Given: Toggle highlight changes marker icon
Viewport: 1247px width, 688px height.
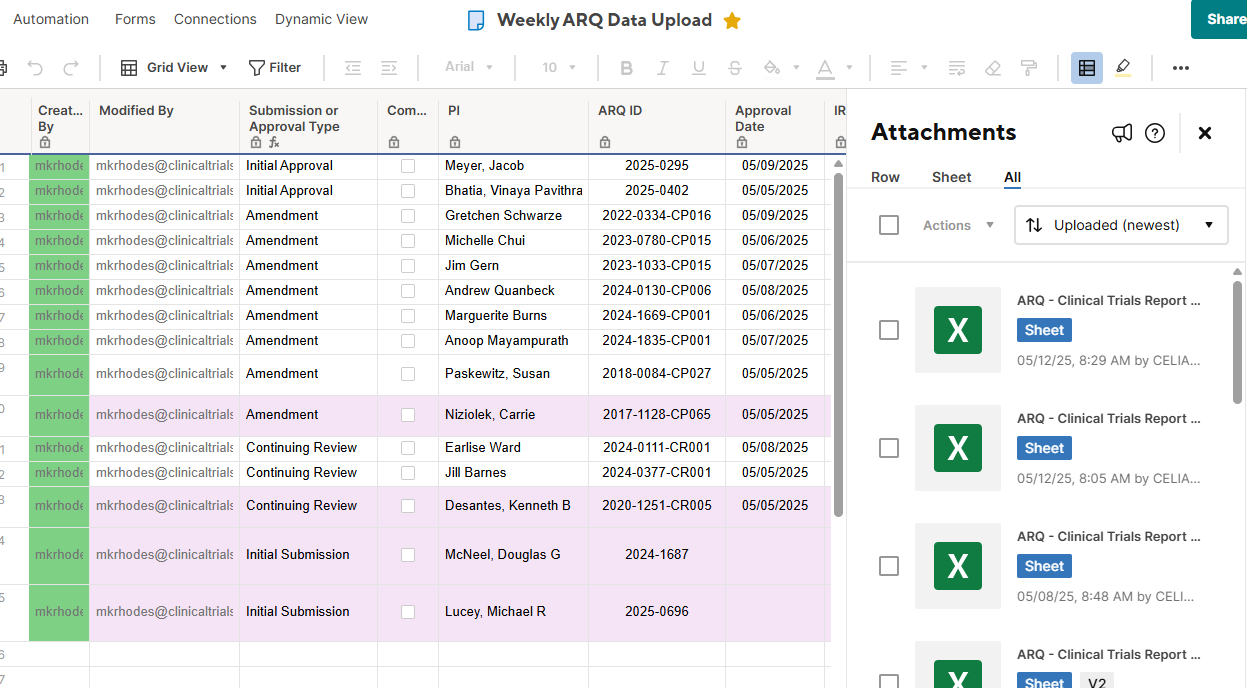Looking at the screenshot, I should pyautogui.click(x=1123, y=68).
